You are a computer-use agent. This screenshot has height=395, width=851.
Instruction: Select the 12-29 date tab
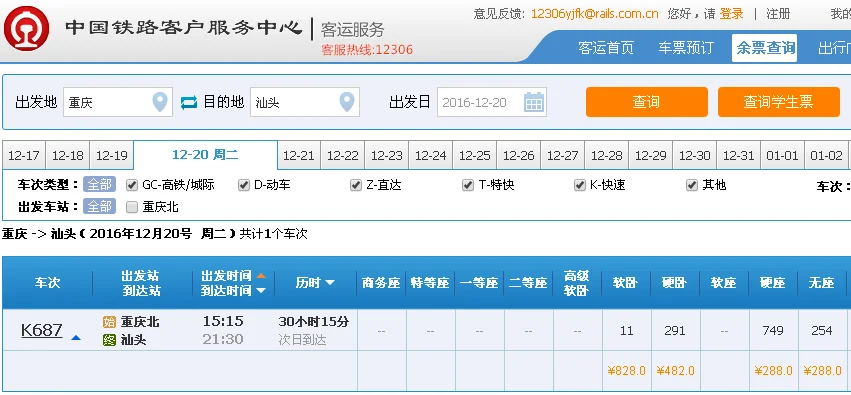pos(651,156)
